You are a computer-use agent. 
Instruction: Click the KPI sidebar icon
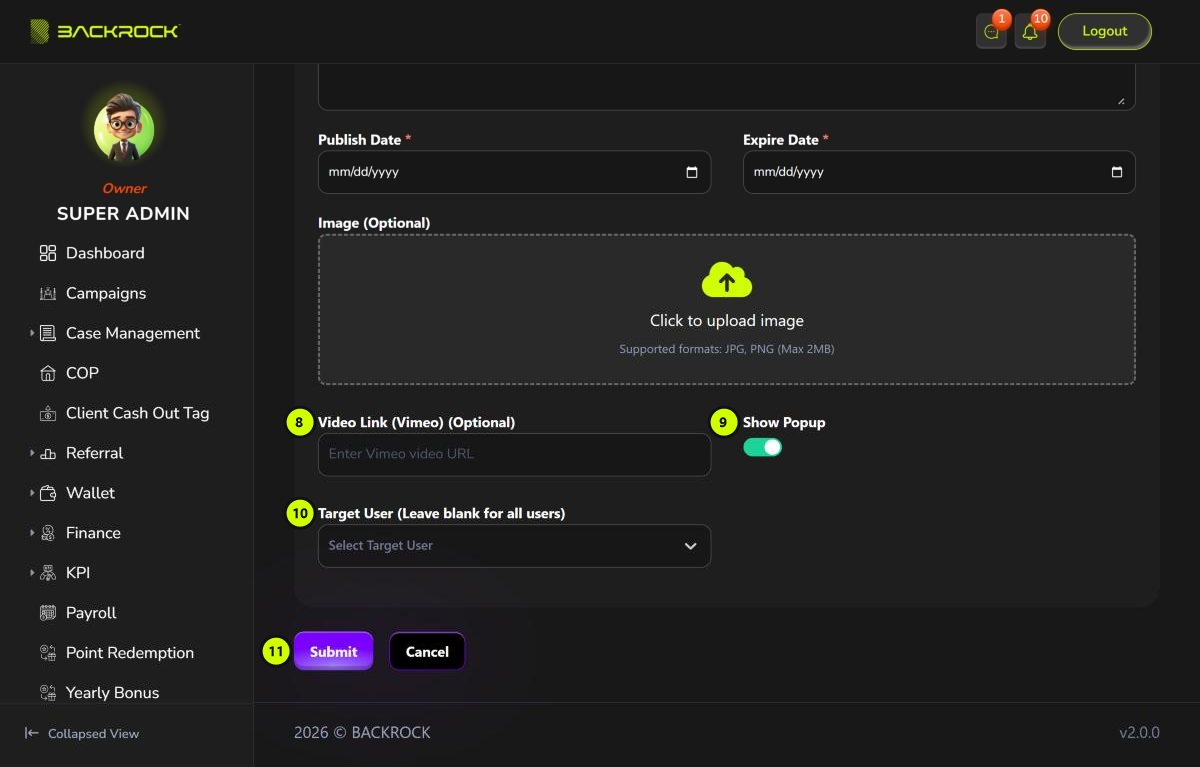coord(48,573)
